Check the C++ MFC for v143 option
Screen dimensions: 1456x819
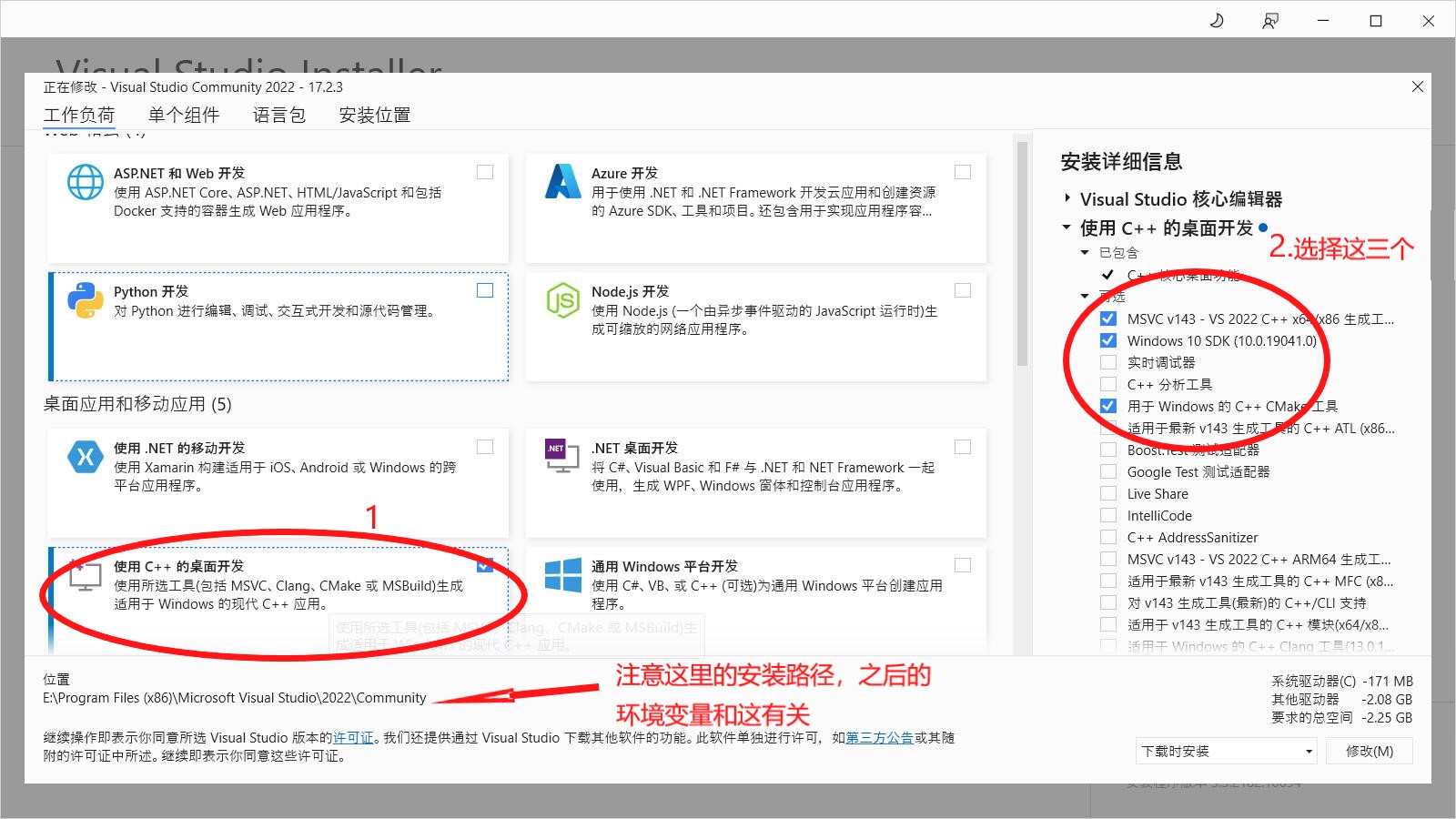(1108, 581)
